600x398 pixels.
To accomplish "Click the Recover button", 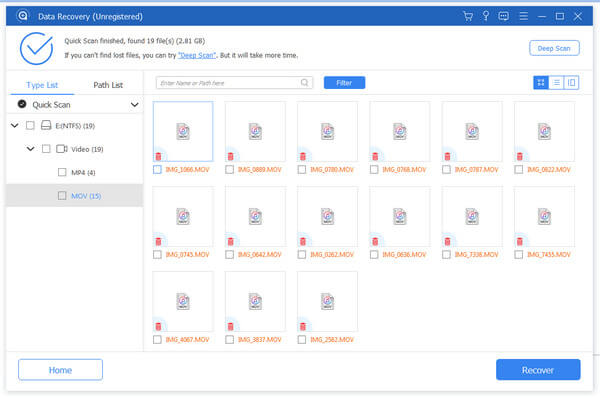I will pyautogui.click(x=538, y=370).
